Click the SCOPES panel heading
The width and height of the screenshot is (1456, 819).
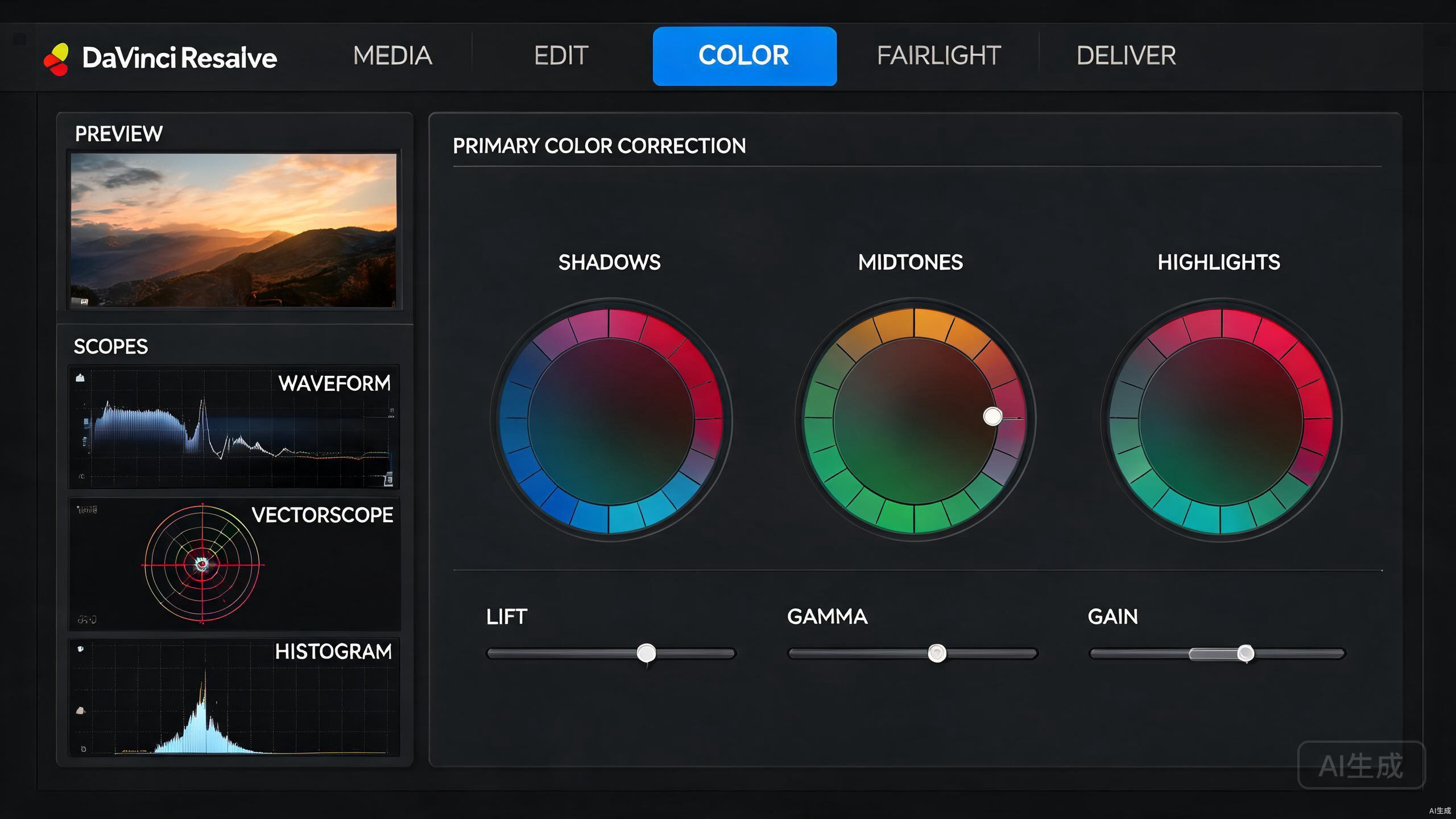[111, 346]
